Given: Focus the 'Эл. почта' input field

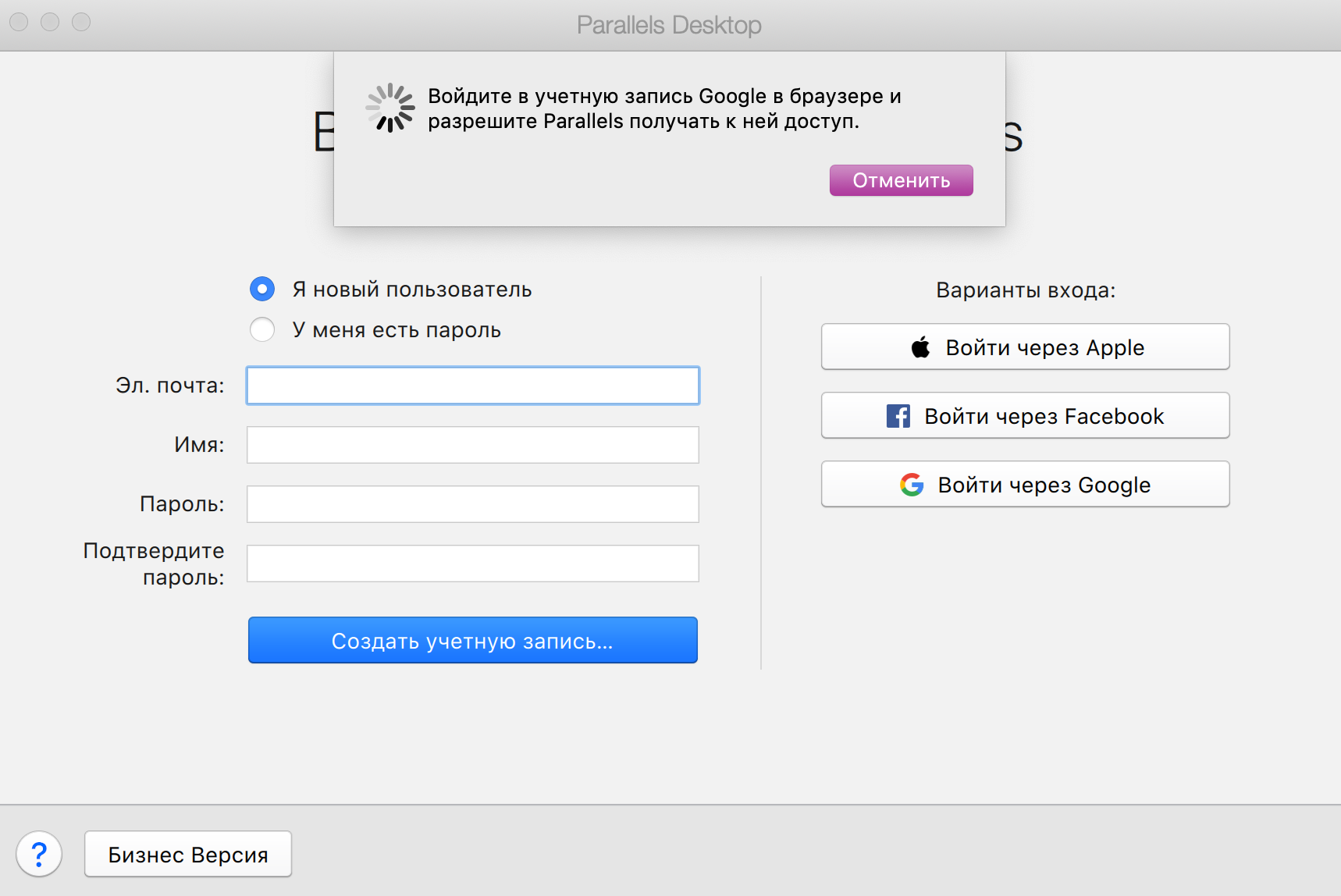Looking at the screenshot, I should tap(473, 386).
